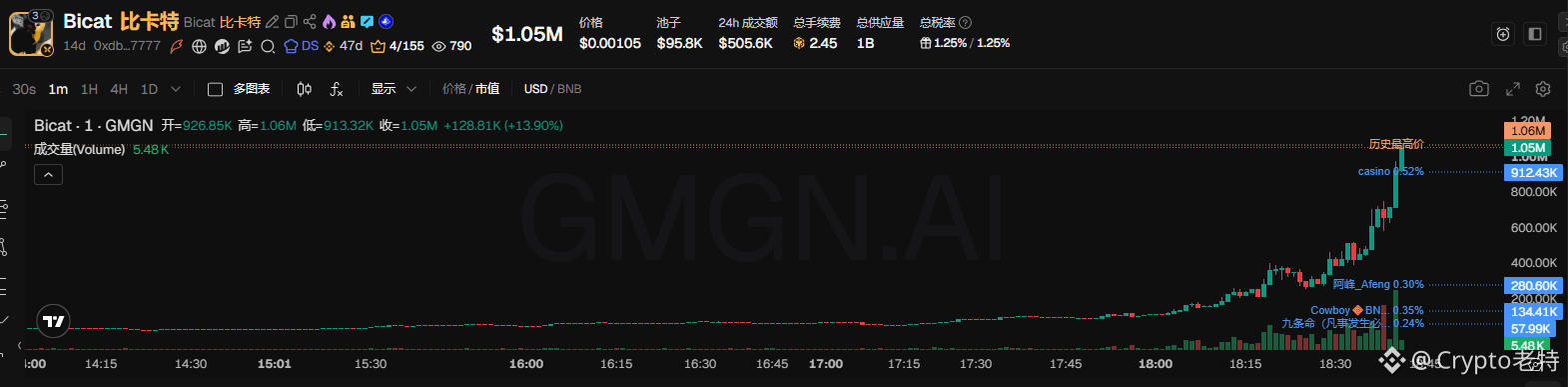
Task: Copy contract address 0xdb...7777
Action: tap(127, 46)
